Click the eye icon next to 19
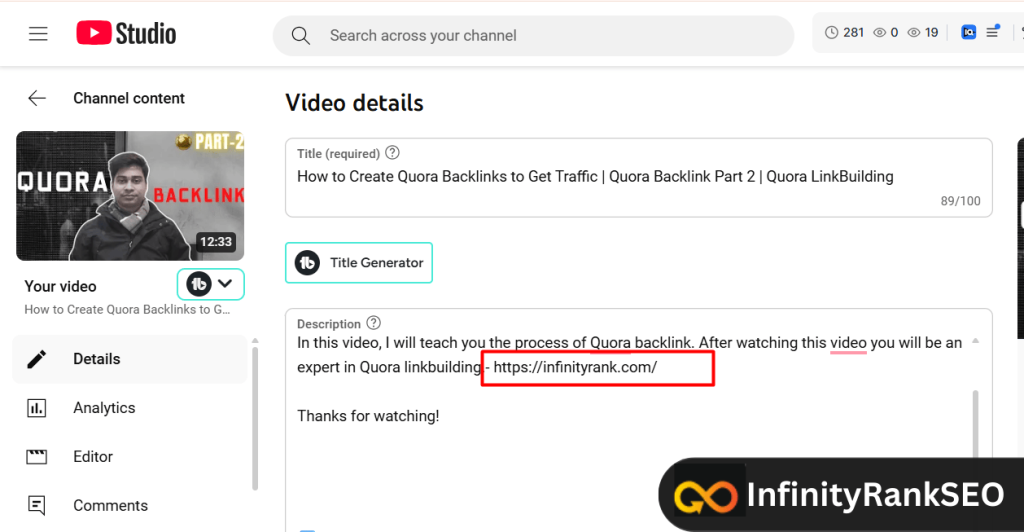Screen dimensions: 1024x532 (x=913, y=33)
